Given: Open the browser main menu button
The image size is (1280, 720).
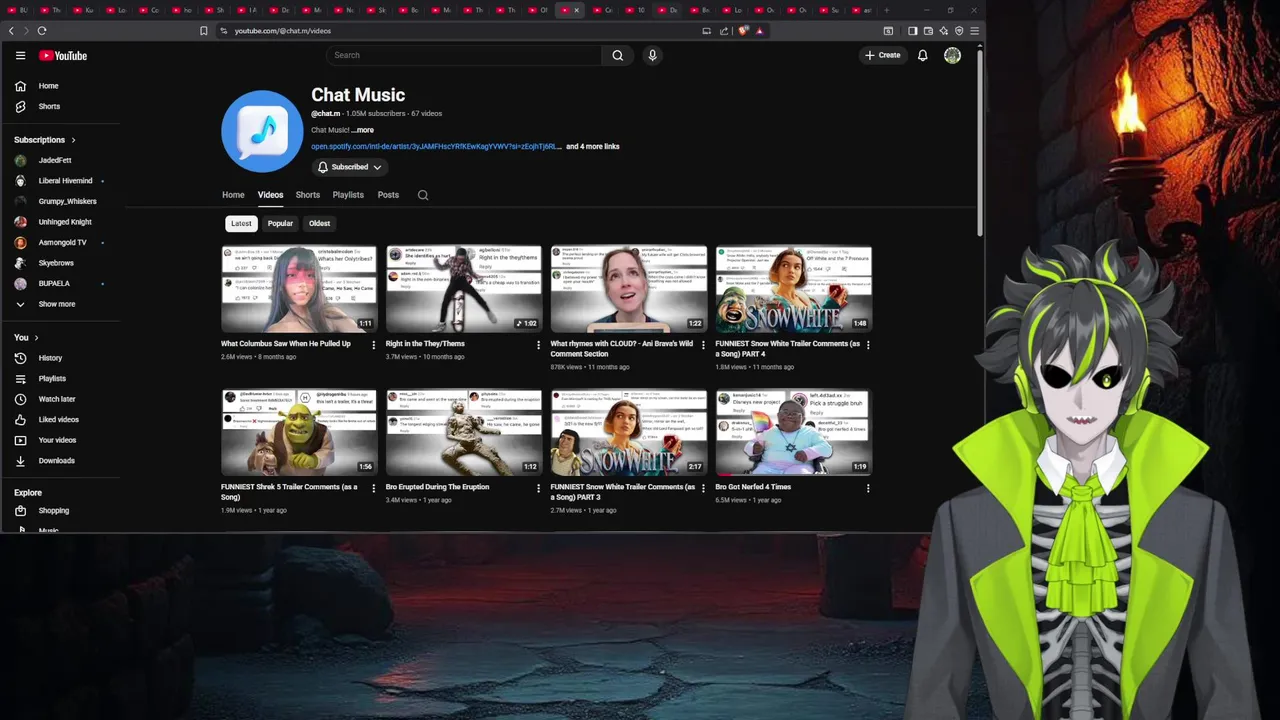Looking at the screenshot, I should point(974,31).
